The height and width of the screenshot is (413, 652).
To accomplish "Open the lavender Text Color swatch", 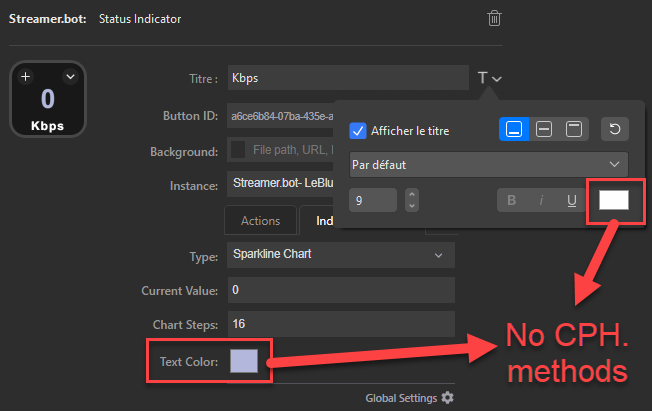I will (x=244, y=361).
